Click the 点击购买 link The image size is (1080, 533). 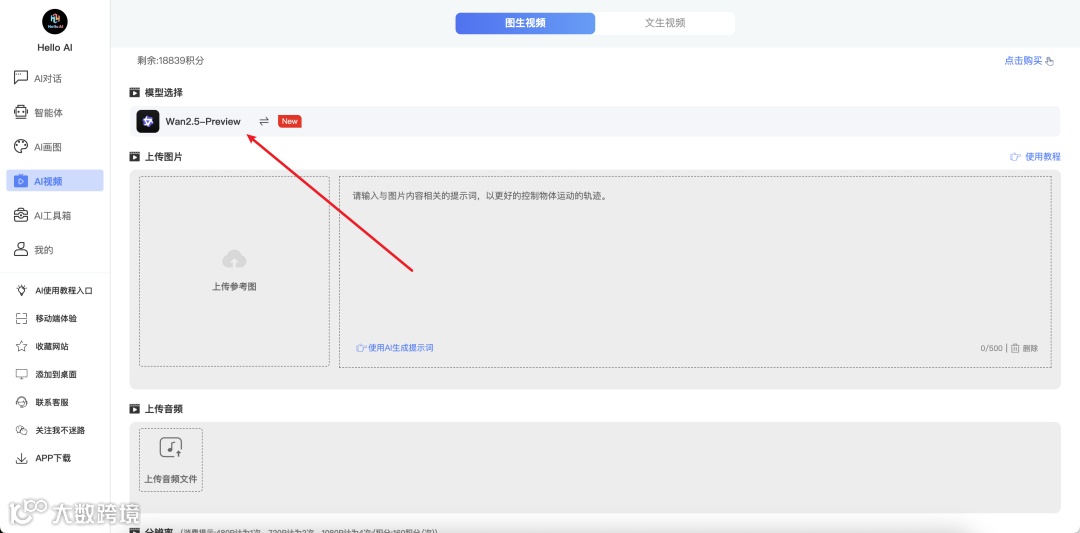(1023, 61)
